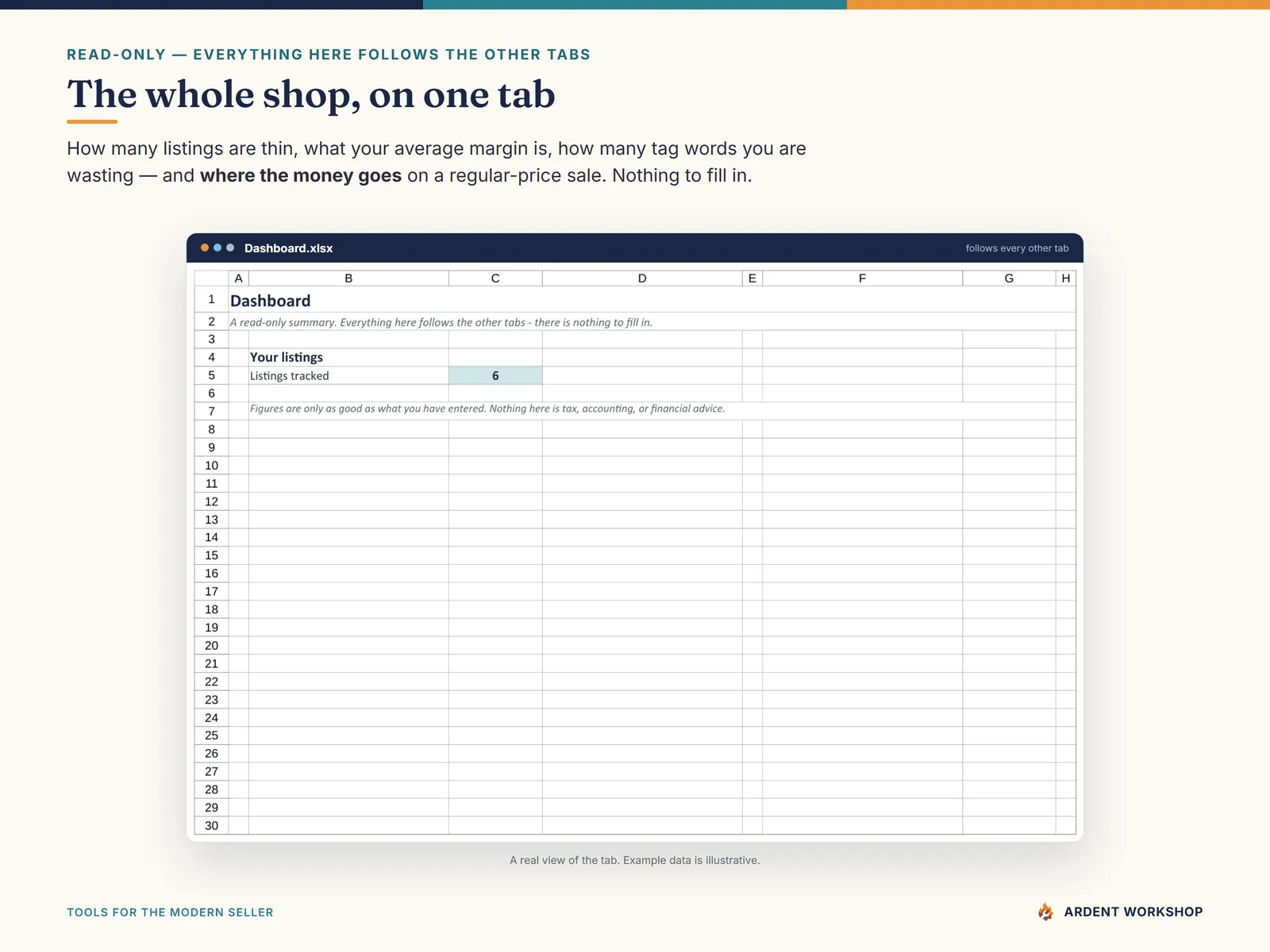Viewport: 1270px width, 952px height.
Task: Select column F header
Action: [x=862, y=278]
